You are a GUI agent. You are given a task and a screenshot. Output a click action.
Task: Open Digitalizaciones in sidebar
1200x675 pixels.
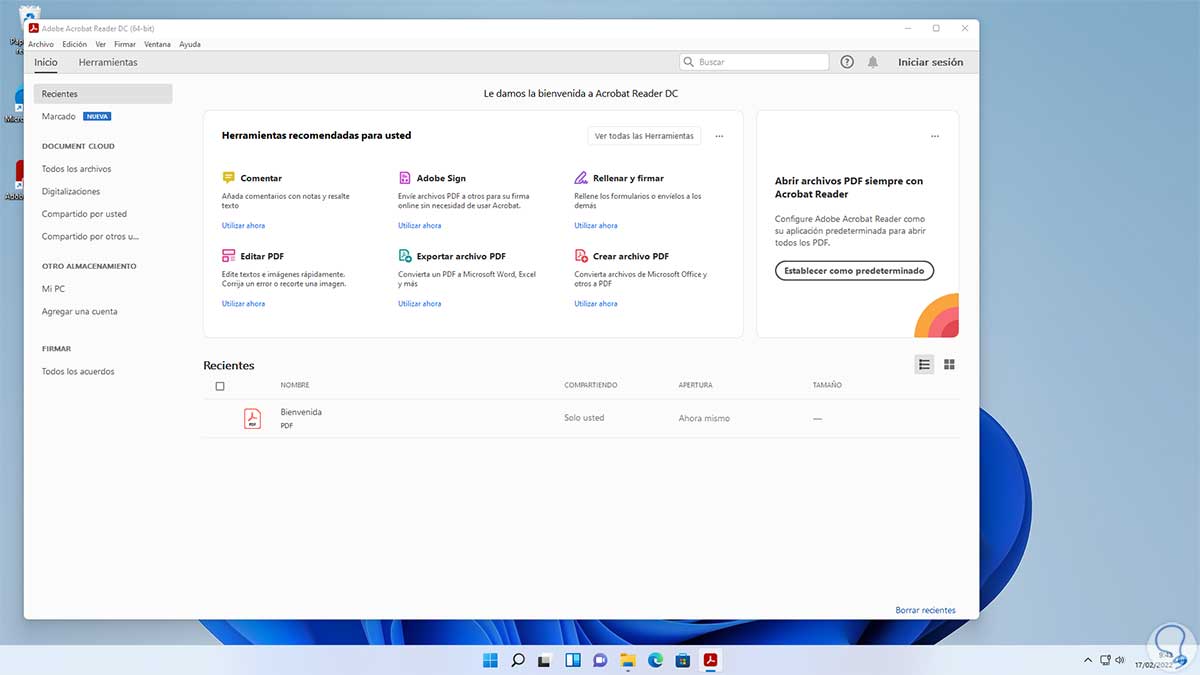(71, 192)
